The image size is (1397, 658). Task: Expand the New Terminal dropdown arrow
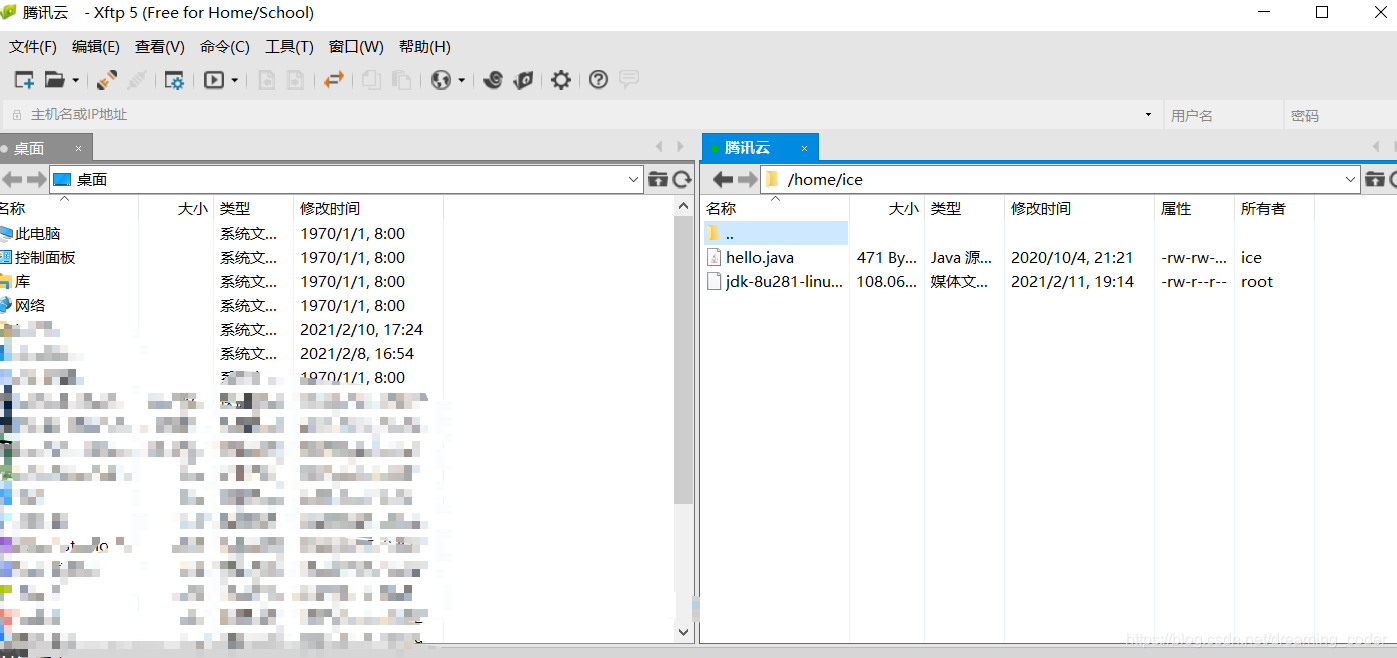tap(235, 81)
